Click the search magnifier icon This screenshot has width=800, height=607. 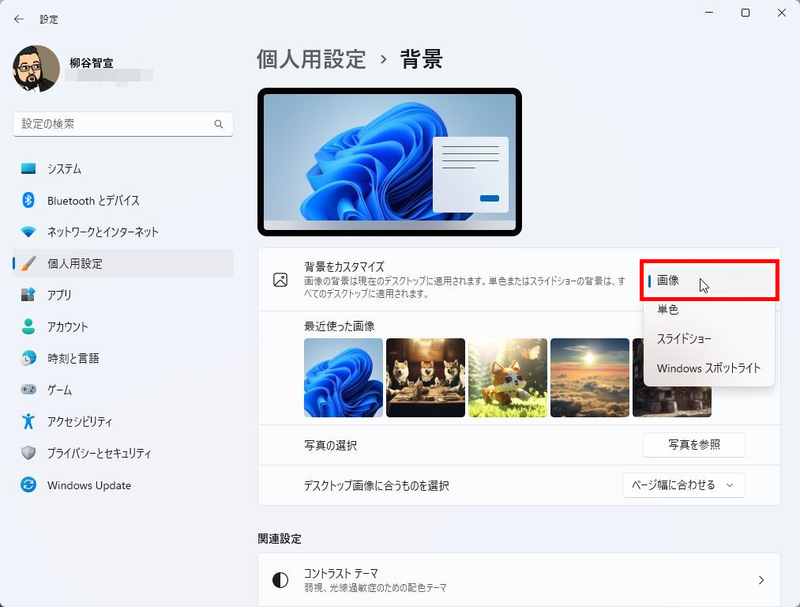click(219, 124)
